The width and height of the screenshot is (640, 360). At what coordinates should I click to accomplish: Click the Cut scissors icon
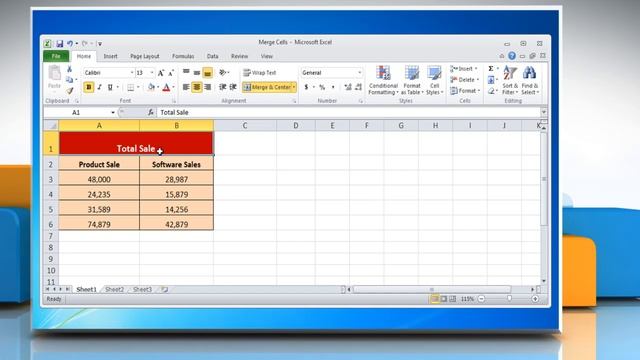(69, 69)
